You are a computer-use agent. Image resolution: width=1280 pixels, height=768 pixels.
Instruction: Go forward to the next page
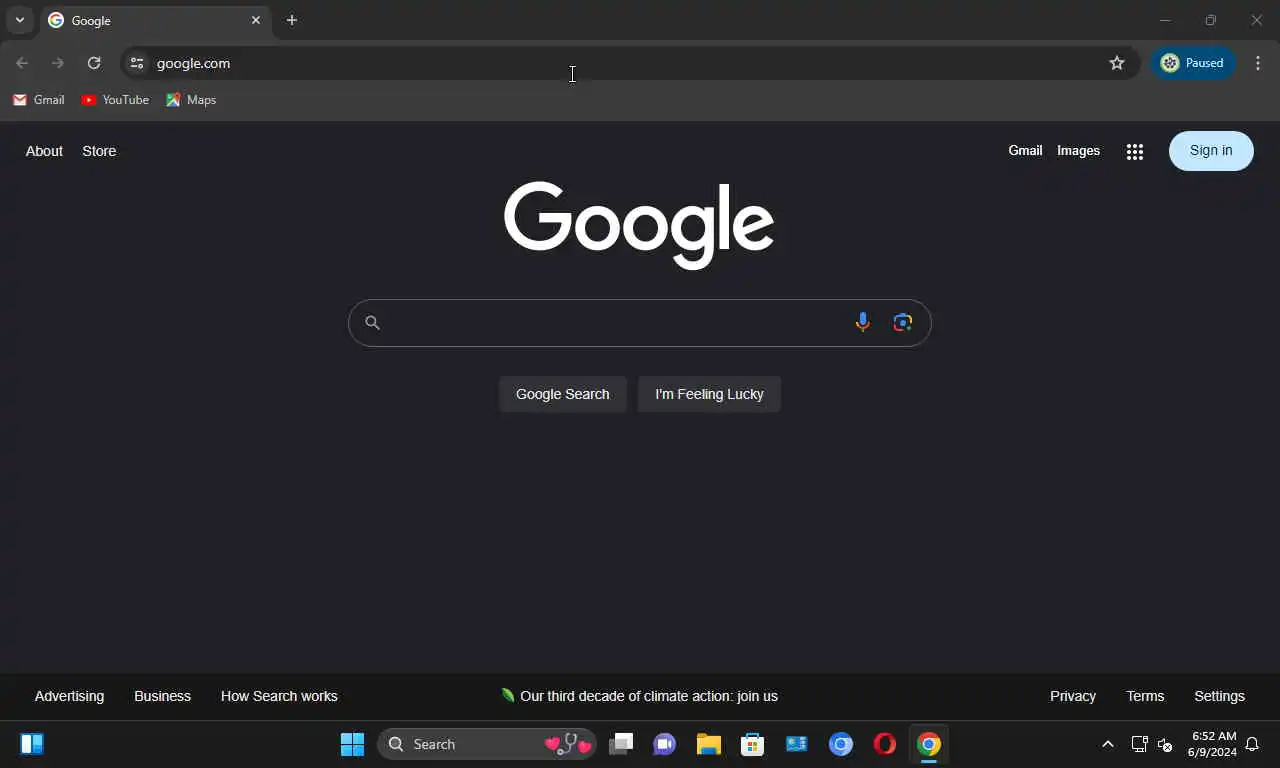(58, 63)
